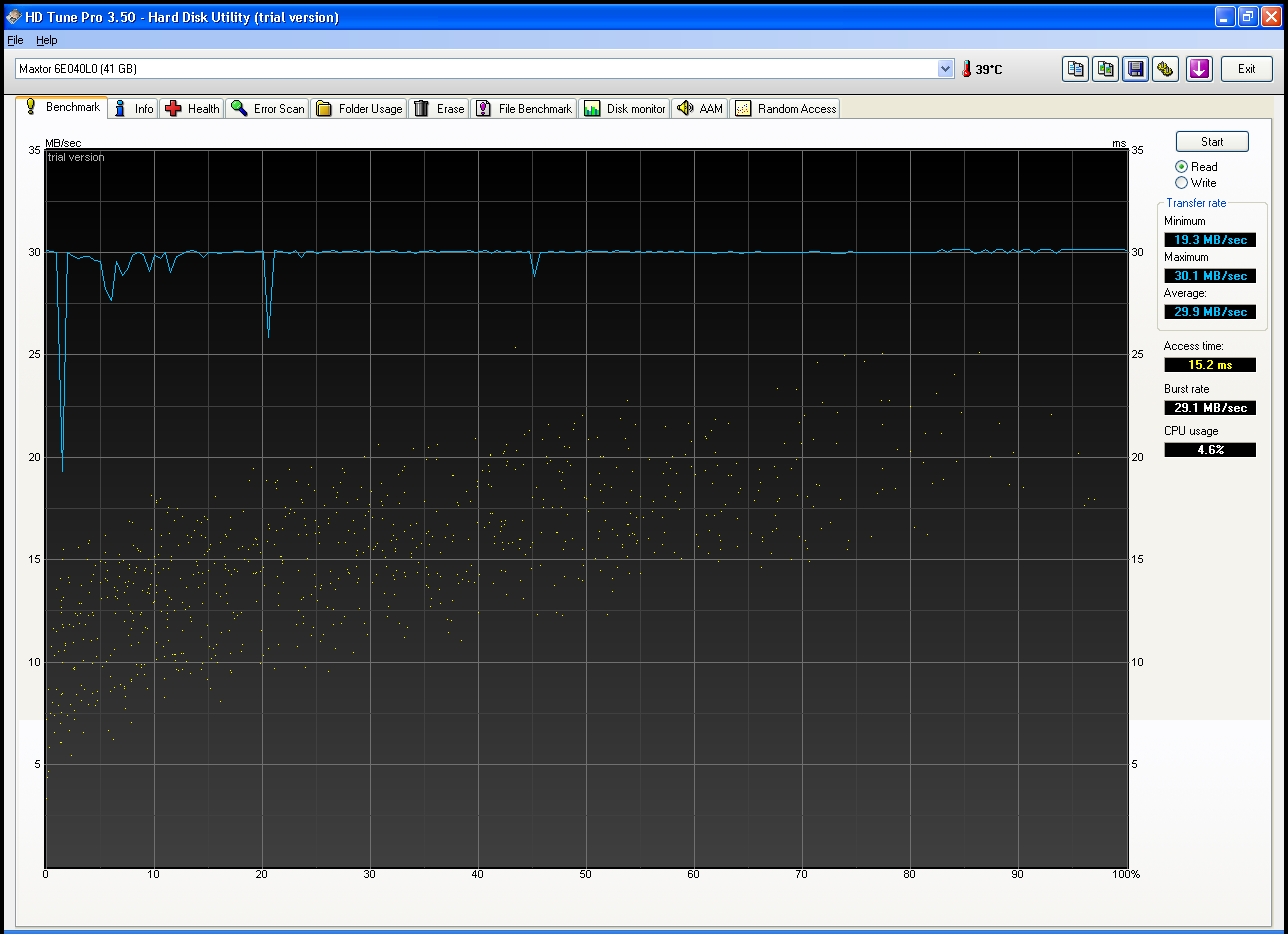The image size is (1288, 934).
Task: Switch to the Erase tab
Action: coord(439,109)
